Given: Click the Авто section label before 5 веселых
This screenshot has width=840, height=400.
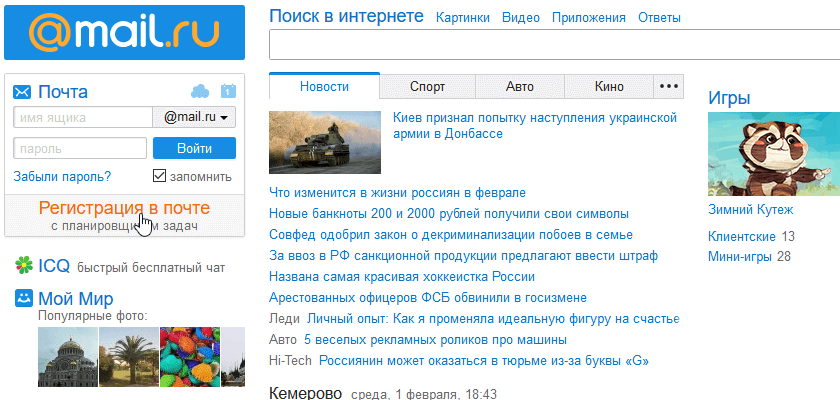Looking at the screenshot, I should (282, 340).
